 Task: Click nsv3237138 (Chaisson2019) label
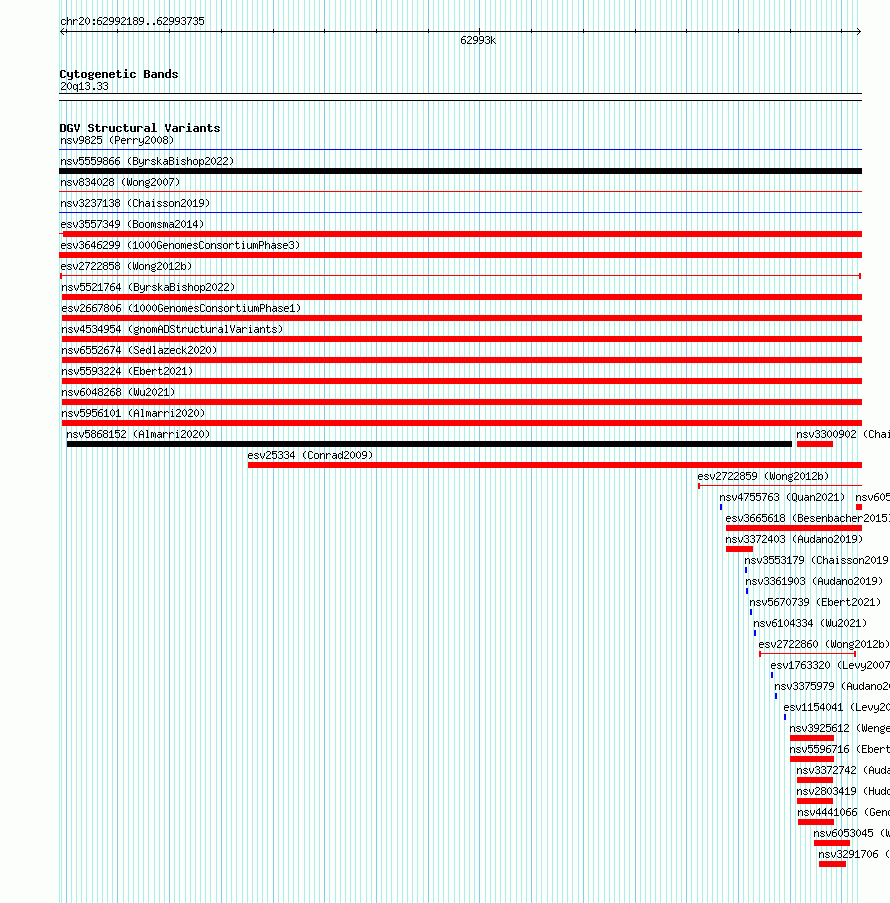pos(135,203)
